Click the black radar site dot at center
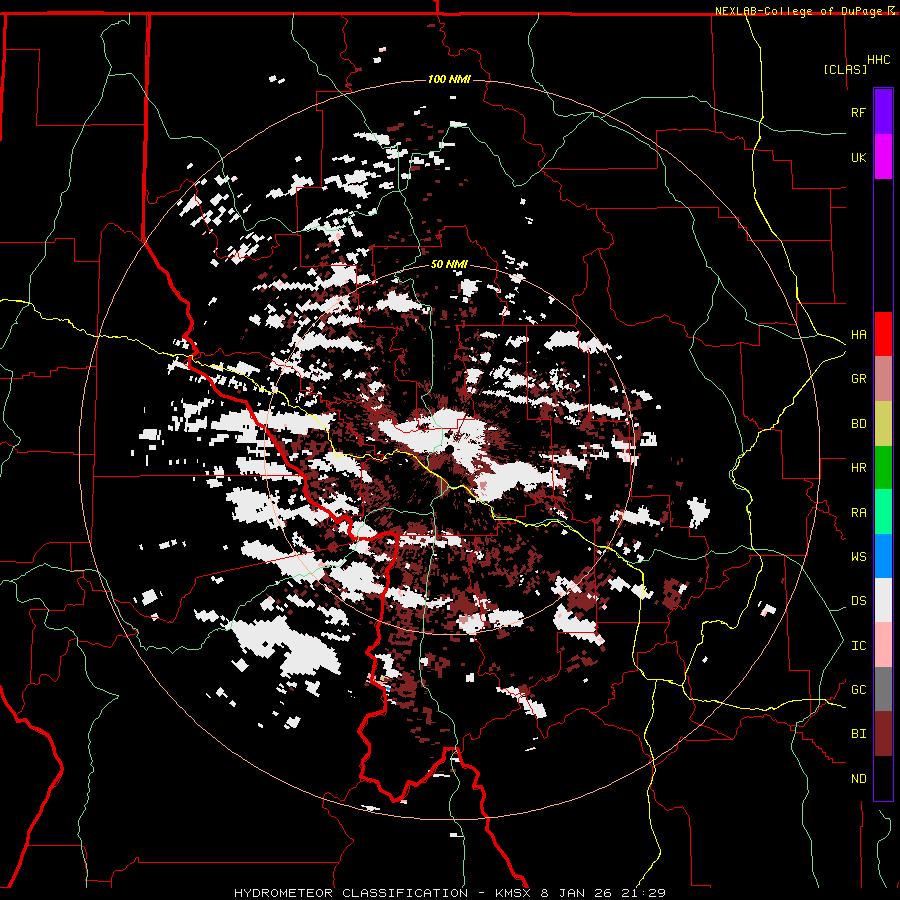This screenshot has width=900, height=900. [x=450, y=449]
